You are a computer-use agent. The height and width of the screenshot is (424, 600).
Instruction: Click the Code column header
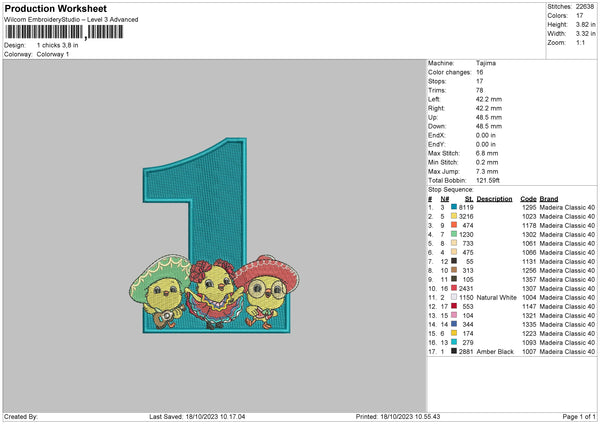tap(528, 198)
